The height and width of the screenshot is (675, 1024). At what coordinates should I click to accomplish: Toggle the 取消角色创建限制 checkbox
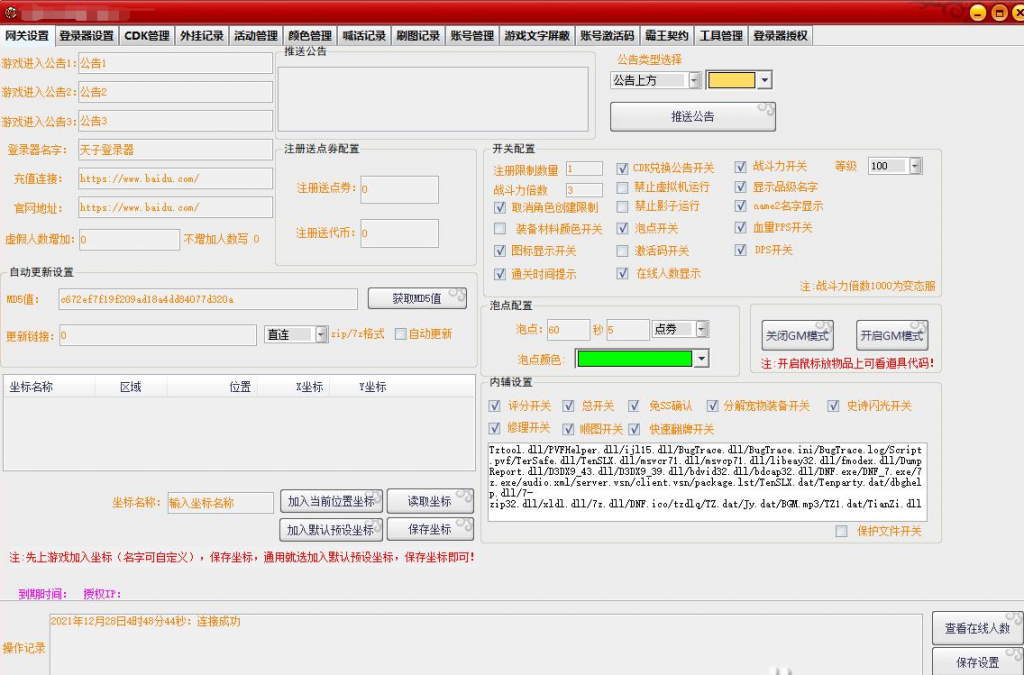coord(501,207)
